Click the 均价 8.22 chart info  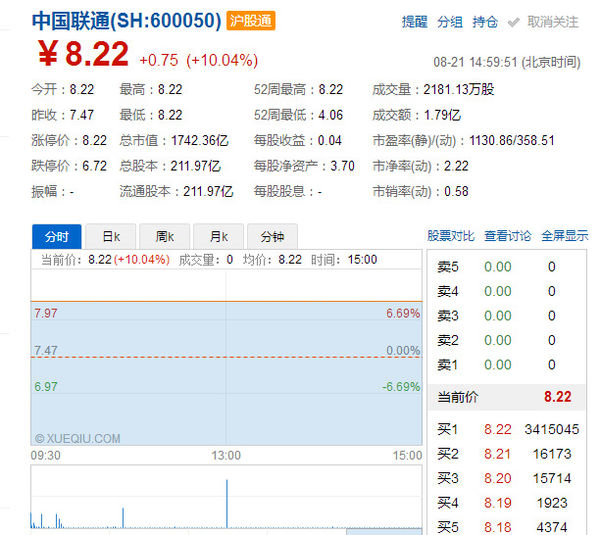tap(272, 260)
